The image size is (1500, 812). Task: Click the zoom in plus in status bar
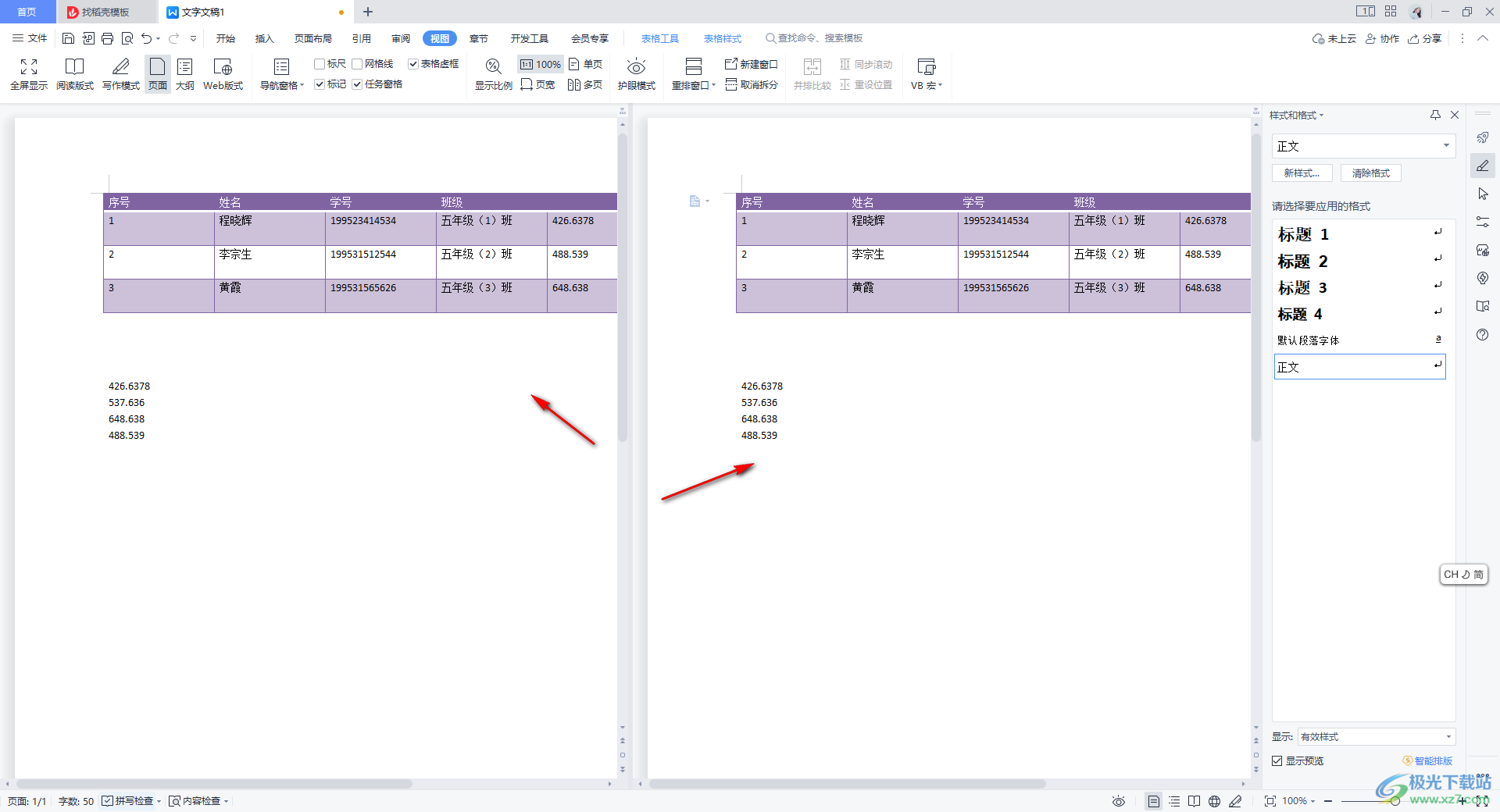tap(1462, 801)
